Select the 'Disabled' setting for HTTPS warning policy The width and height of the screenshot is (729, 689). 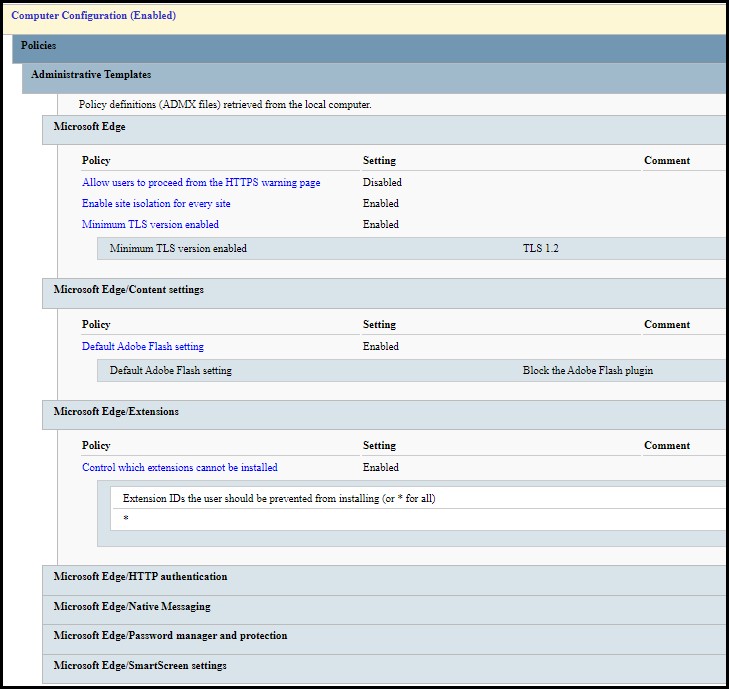point(382,182)
